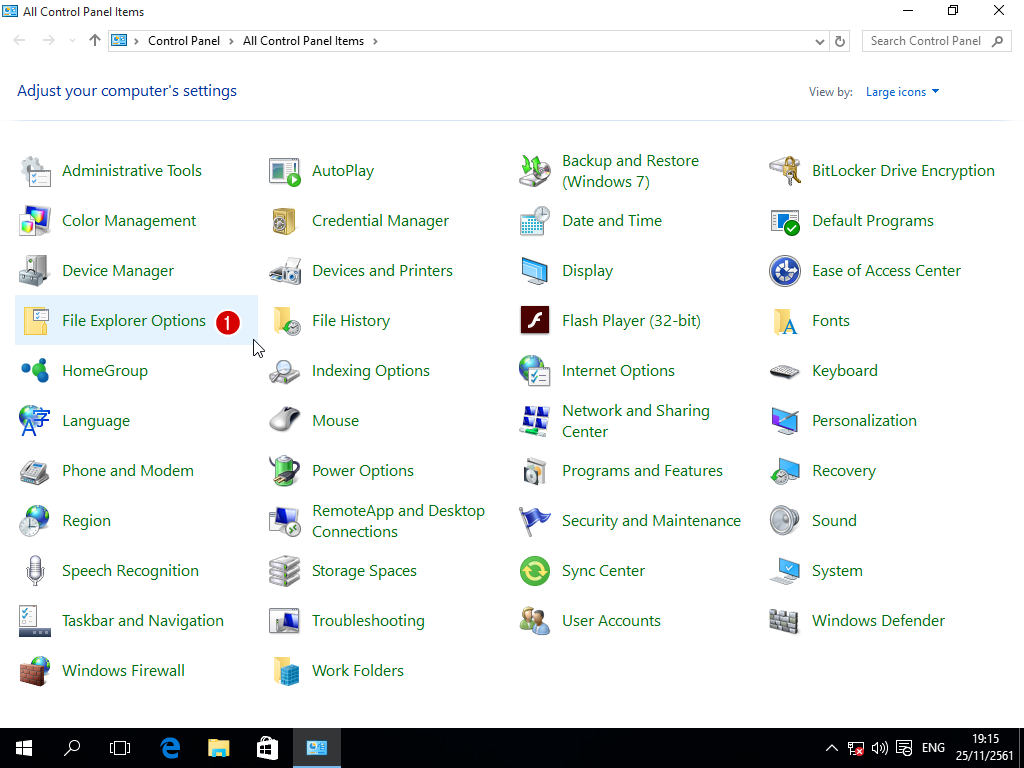Click the Search Control Panel field

[x=925, y=41]
